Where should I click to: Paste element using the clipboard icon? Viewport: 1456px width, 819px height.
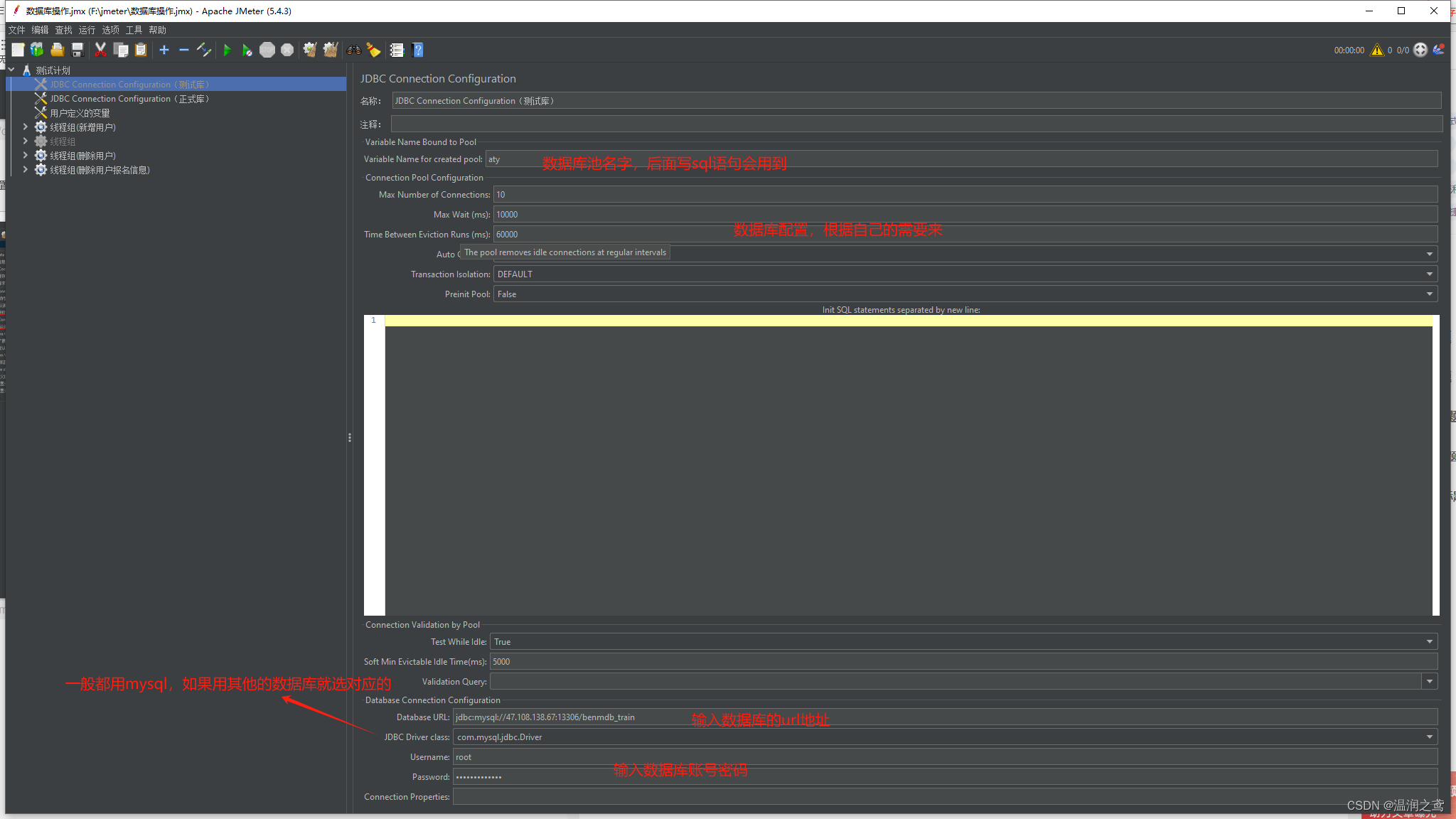141,50
